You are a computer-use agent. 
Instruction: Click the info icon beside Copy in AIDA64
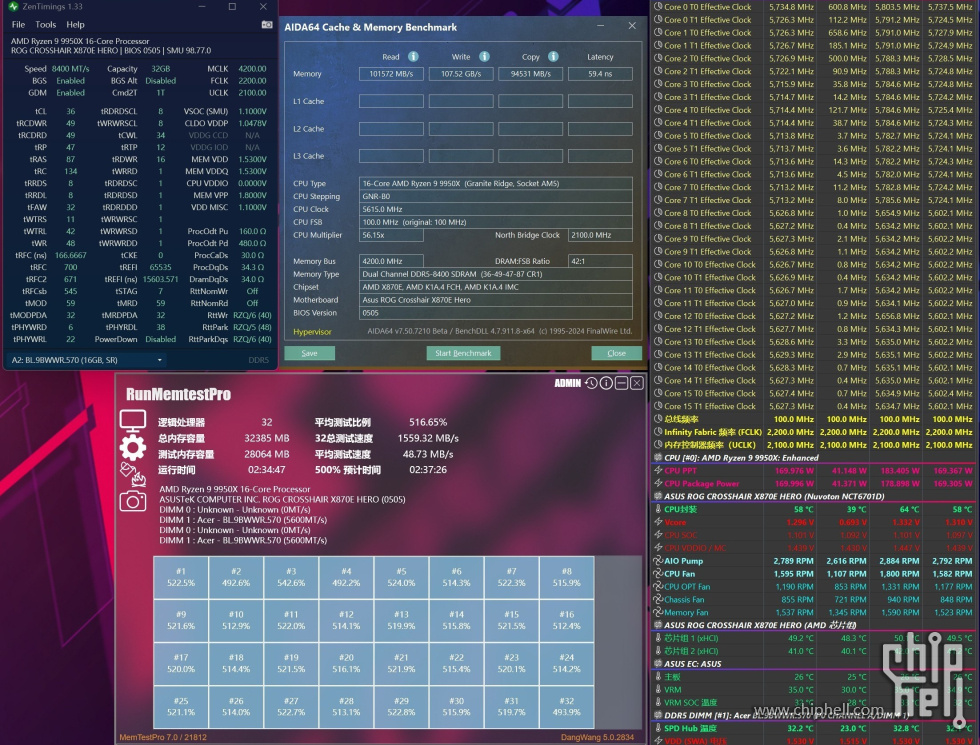pyautogui.click(x=553, y=56)
